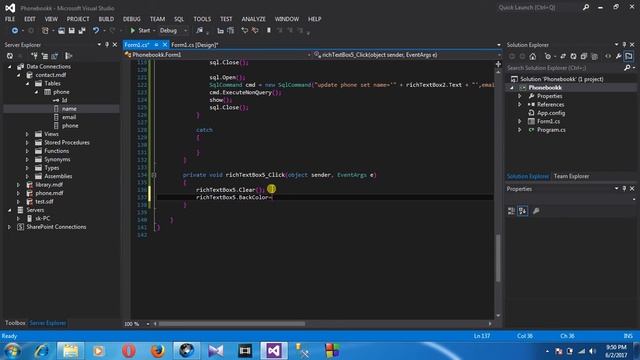The width and height of the screenshot is (640, 360).
Task: Open Firefox from the Windows taskbar
Action: click(157, 351)
